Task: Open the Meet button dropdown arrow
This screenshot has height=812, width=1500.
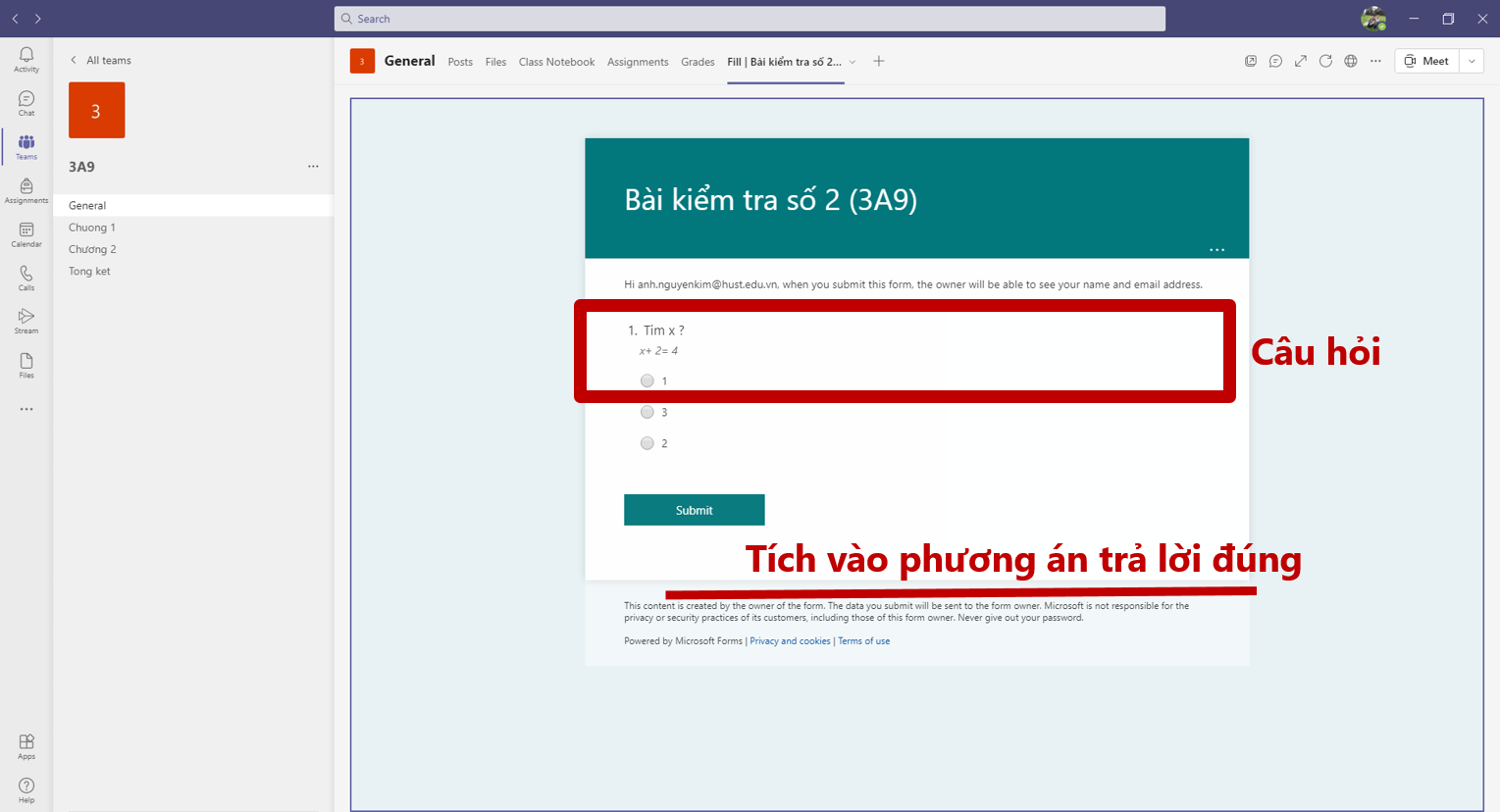Action: pyautogui.click(x=1472, y=61)
